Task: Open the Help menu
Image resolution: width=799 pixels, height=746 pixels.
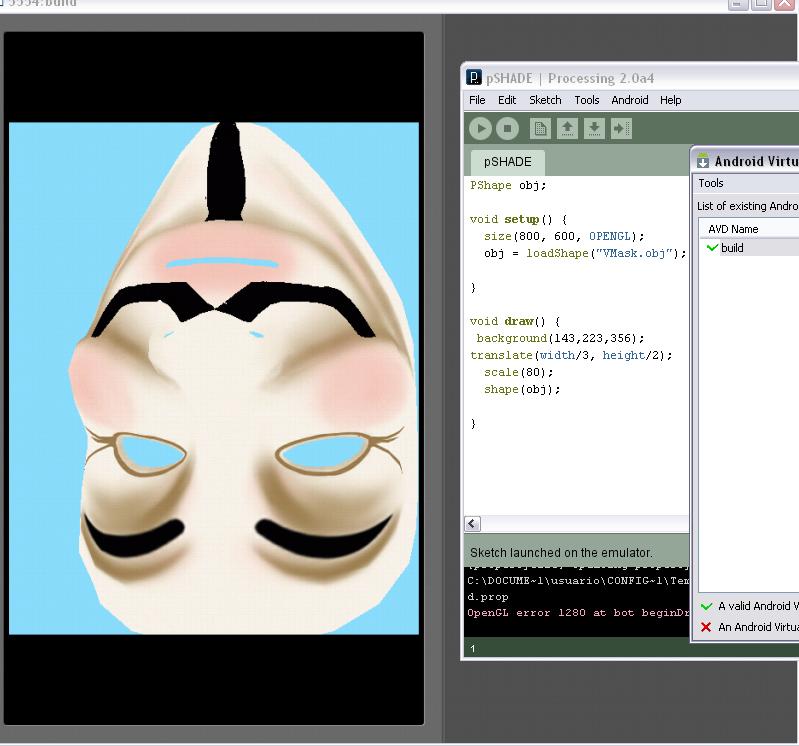Action: tap(671, 100)
